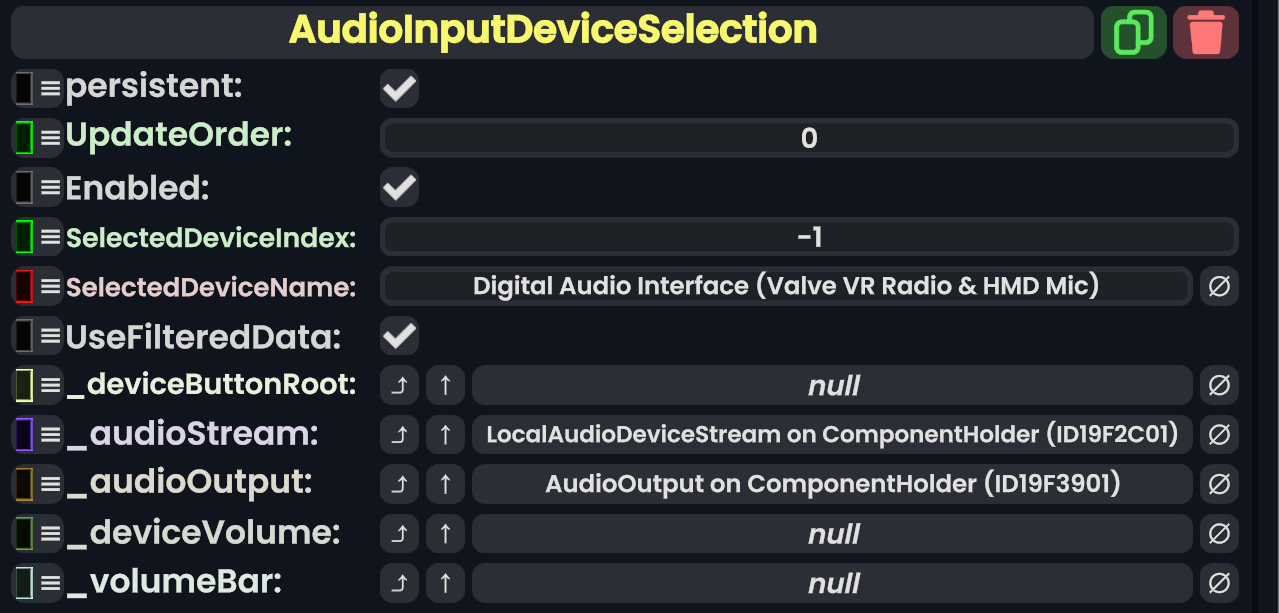This screenshot has width=1279, height=613.
Task: Click the SelectedDeviceName text field
Action: pos(786,287)
